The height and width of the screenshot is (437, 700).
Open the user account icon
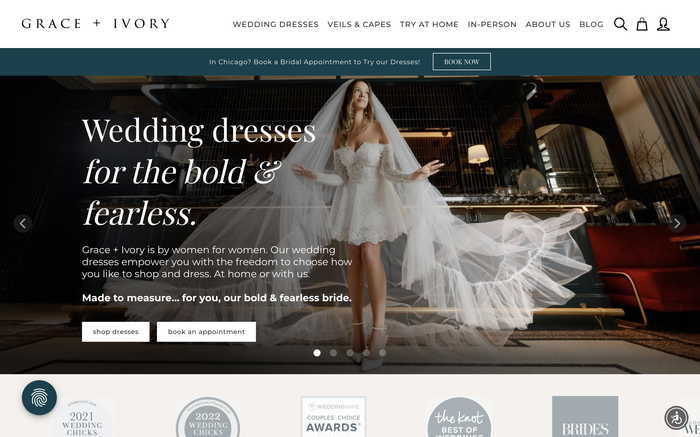[663, 24]
